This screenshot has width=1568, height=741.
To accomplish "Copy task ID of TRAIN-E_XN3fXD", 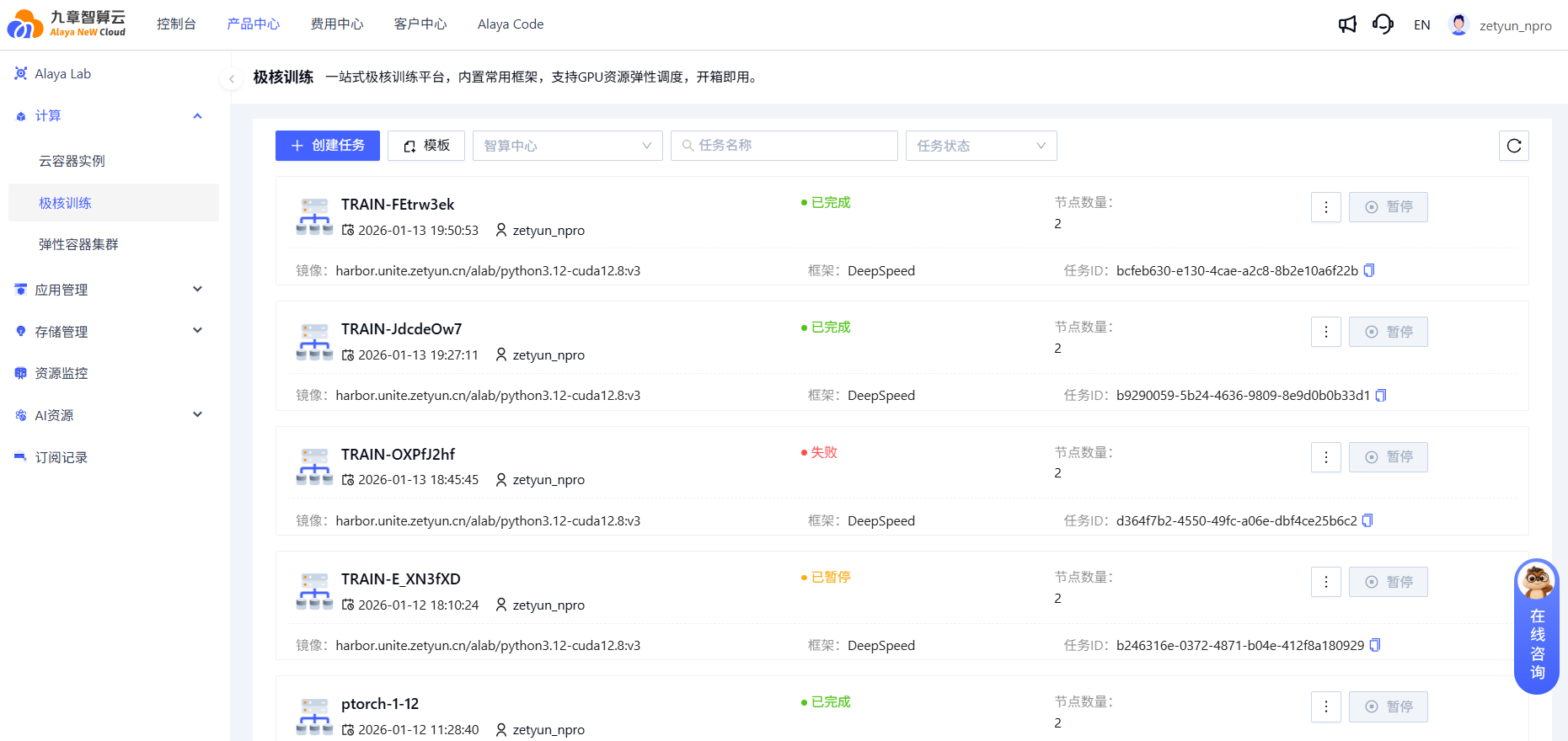I will pos(1375,645).
